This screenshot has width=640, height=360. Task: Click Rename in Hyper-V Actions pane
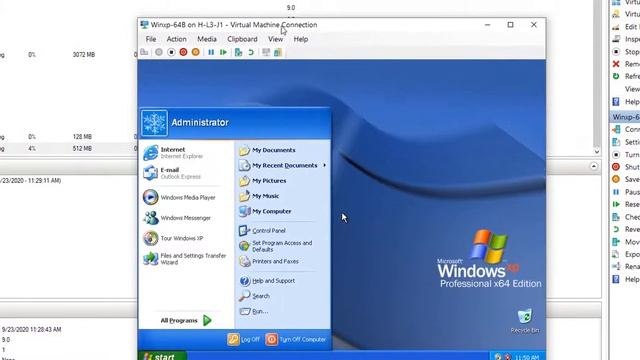(x=626, y=267)
